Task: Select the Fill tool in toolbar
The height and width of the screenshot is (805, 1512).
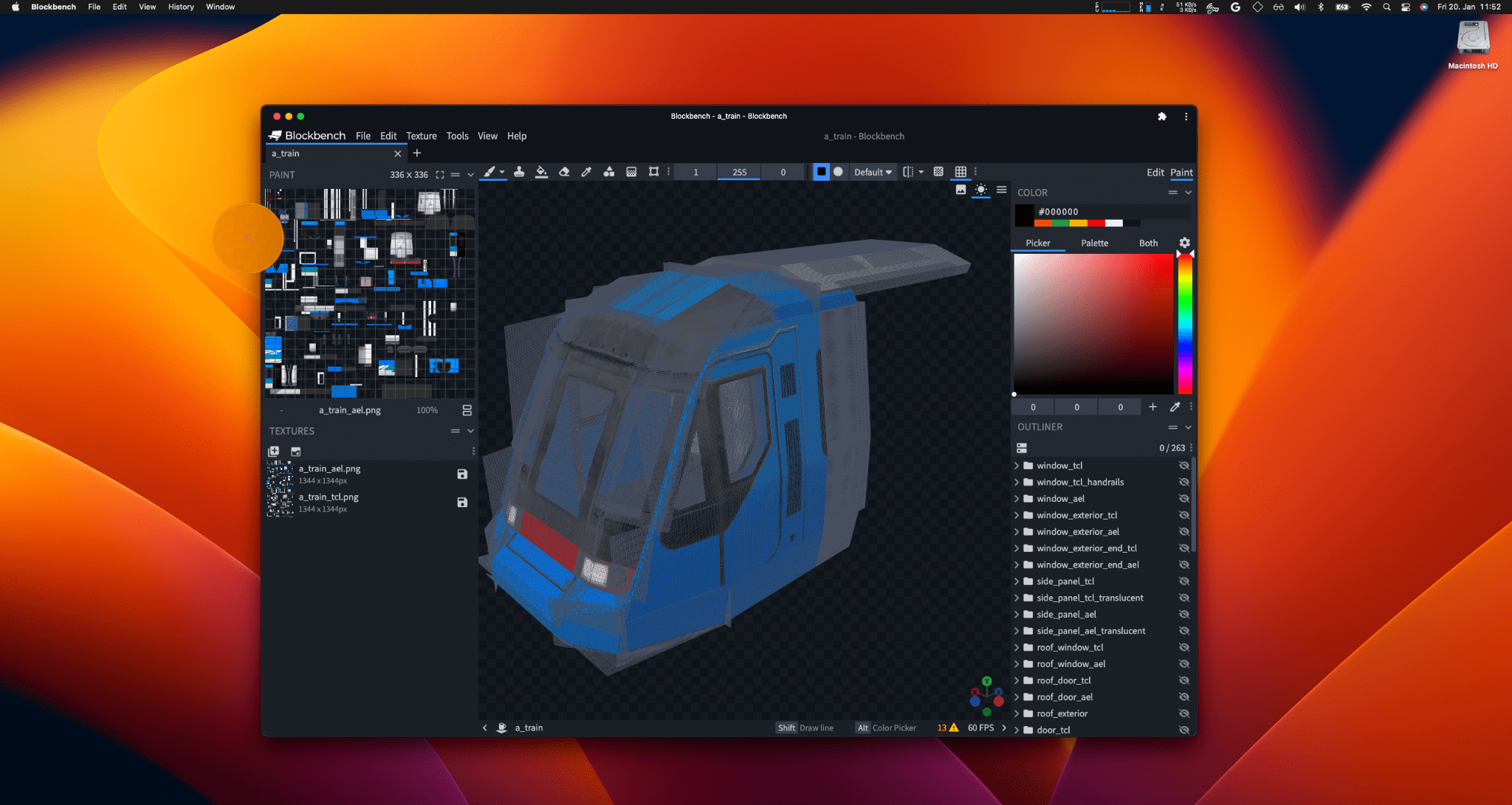Action: coord(540,172)
